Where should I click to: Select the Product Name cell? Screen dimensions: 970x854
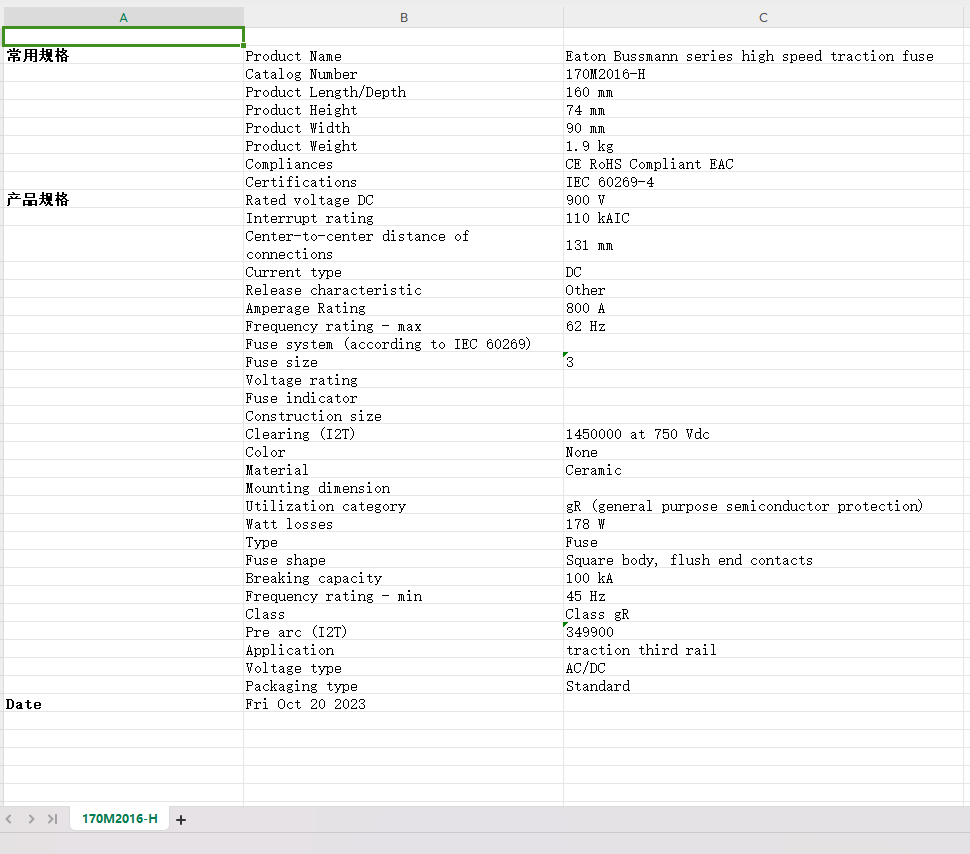(403, 56)
